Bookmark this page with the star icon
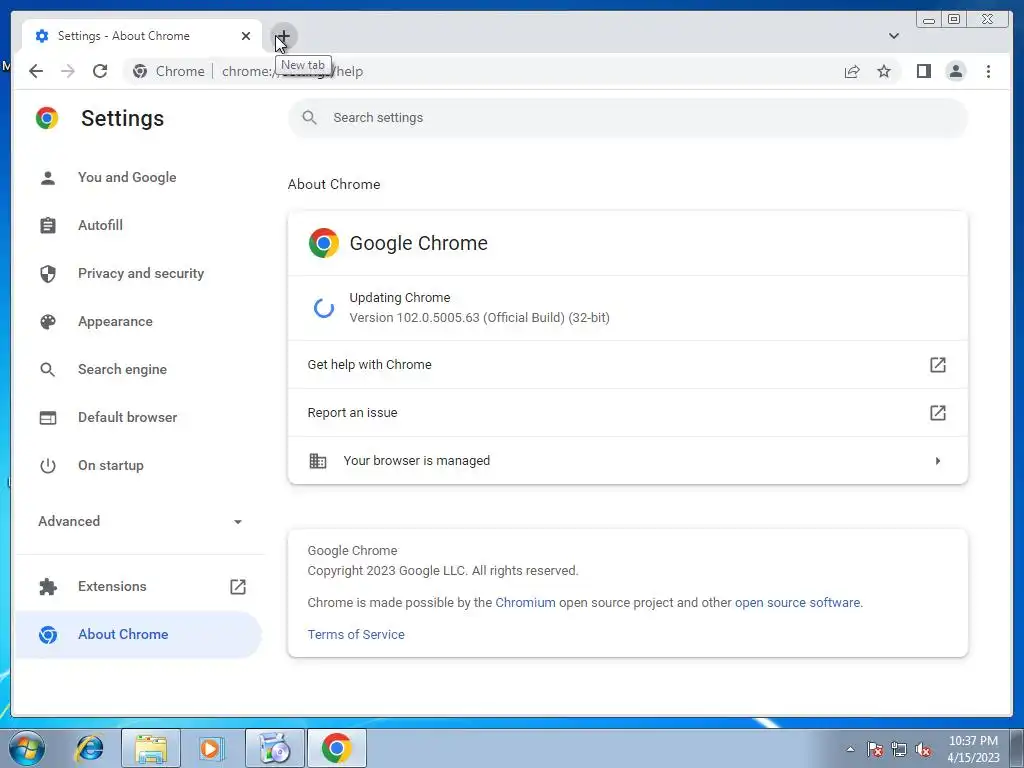Viewport: 1024px width, 768px height. tap(884, 71)
